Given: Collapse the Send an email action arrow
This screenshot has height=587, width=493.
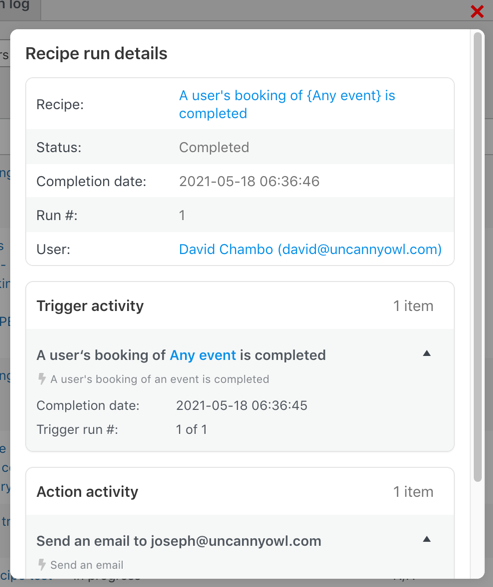Looking at the screenshot, I should click(426, 539).
